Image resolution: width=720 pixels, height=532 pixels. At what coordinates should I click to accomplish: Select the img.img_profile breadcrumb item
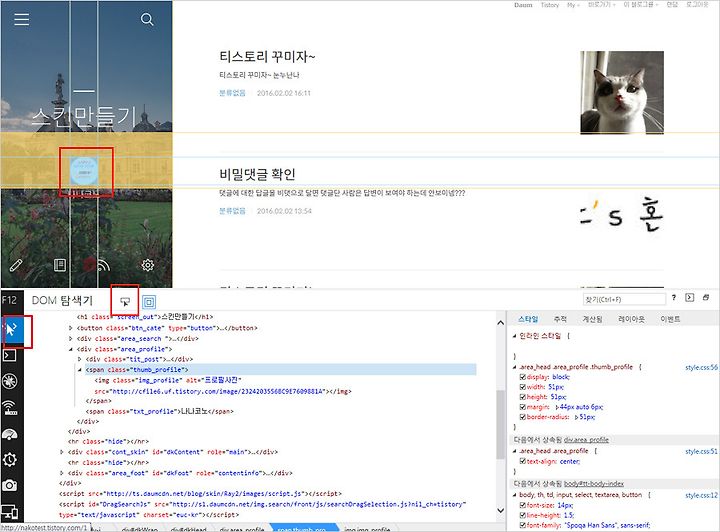(367, 529)
